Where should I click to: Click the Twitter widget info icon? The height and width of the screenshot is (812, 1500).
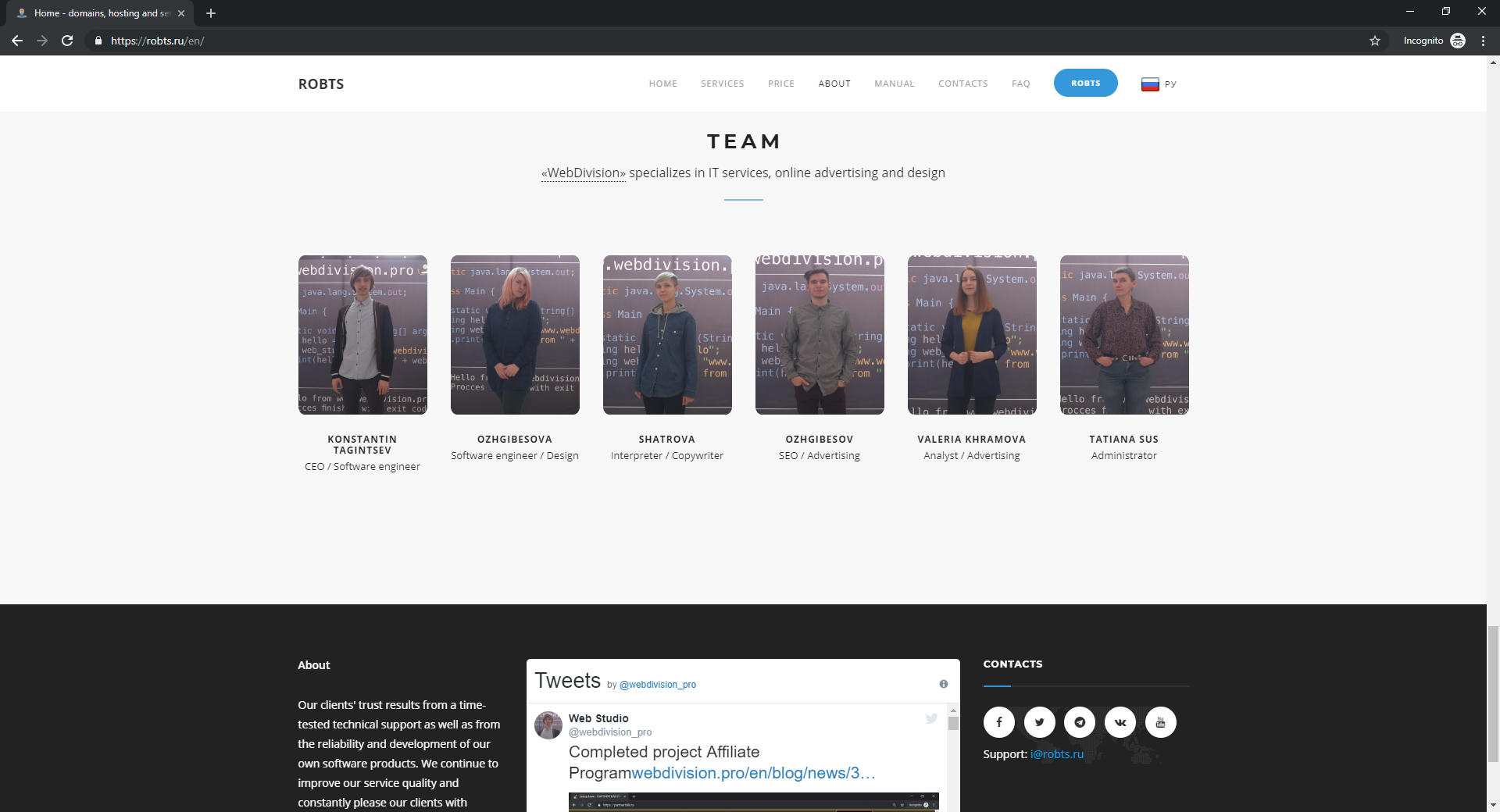click(x=943, y=684)
